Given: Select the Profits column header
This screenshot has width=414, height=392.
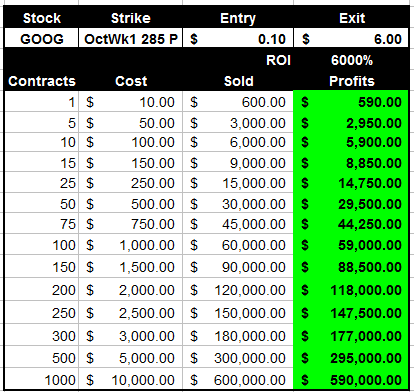Looking at the screenshot, I should click(x=351, y=81).
